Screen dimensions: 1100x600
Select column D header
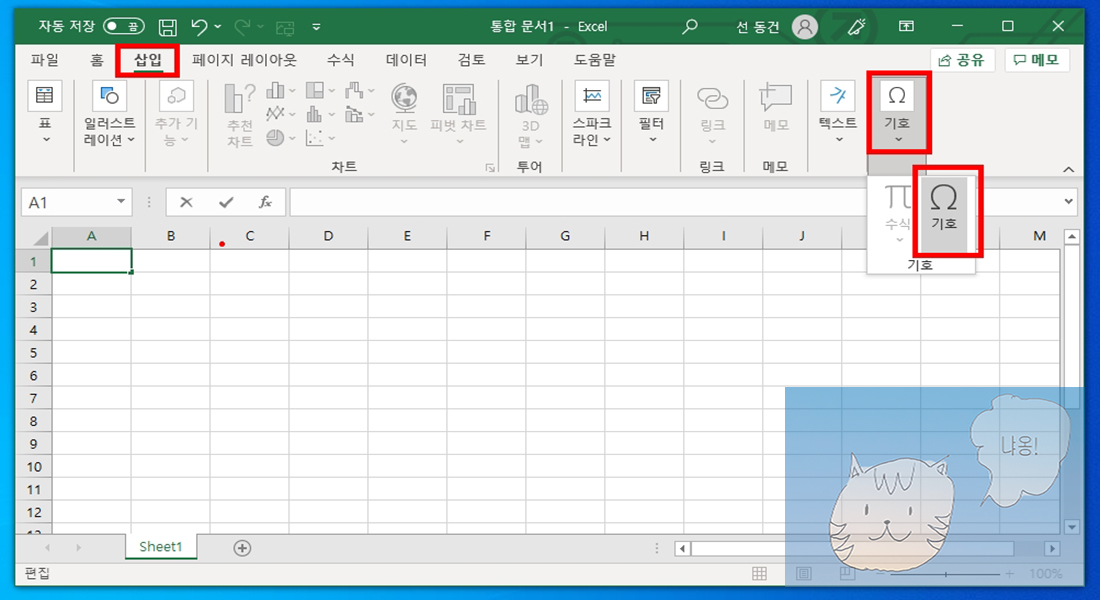tap(328, 236)
